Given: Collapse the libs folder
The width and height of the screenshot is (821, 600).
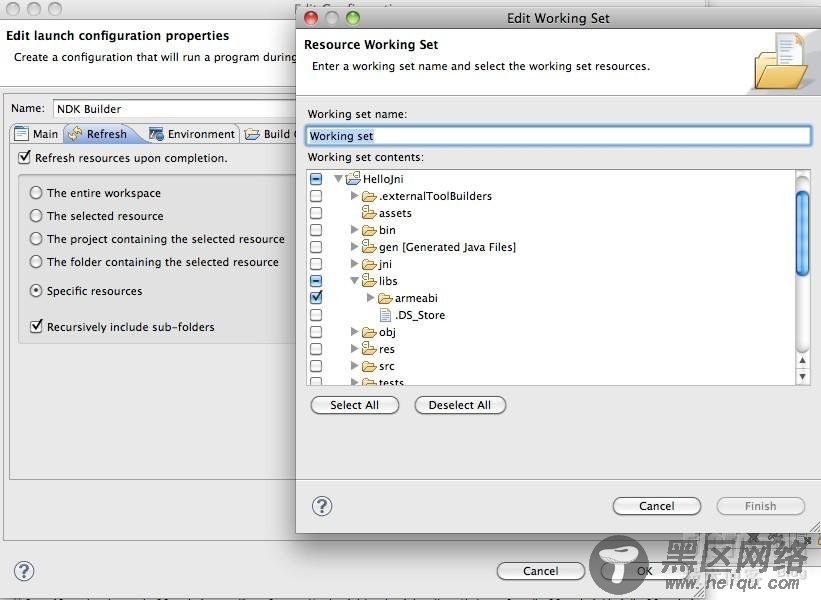Looking at the screenshot, I should click(354, 281).
